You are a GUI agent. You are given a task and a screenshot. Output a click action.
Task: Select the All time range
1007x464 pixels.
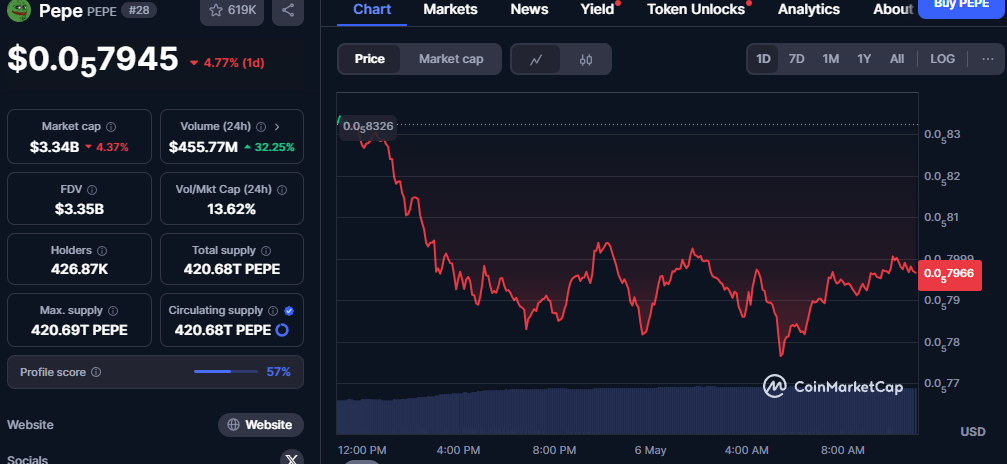tap(897, 59)
